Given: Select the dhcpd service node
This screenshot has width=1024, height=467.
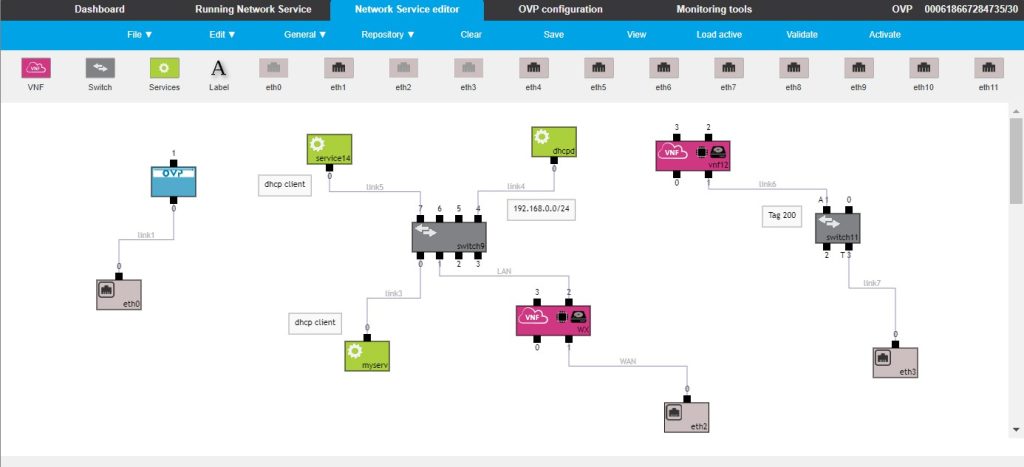Looking at the screenshot, I should tap(554, 142).
